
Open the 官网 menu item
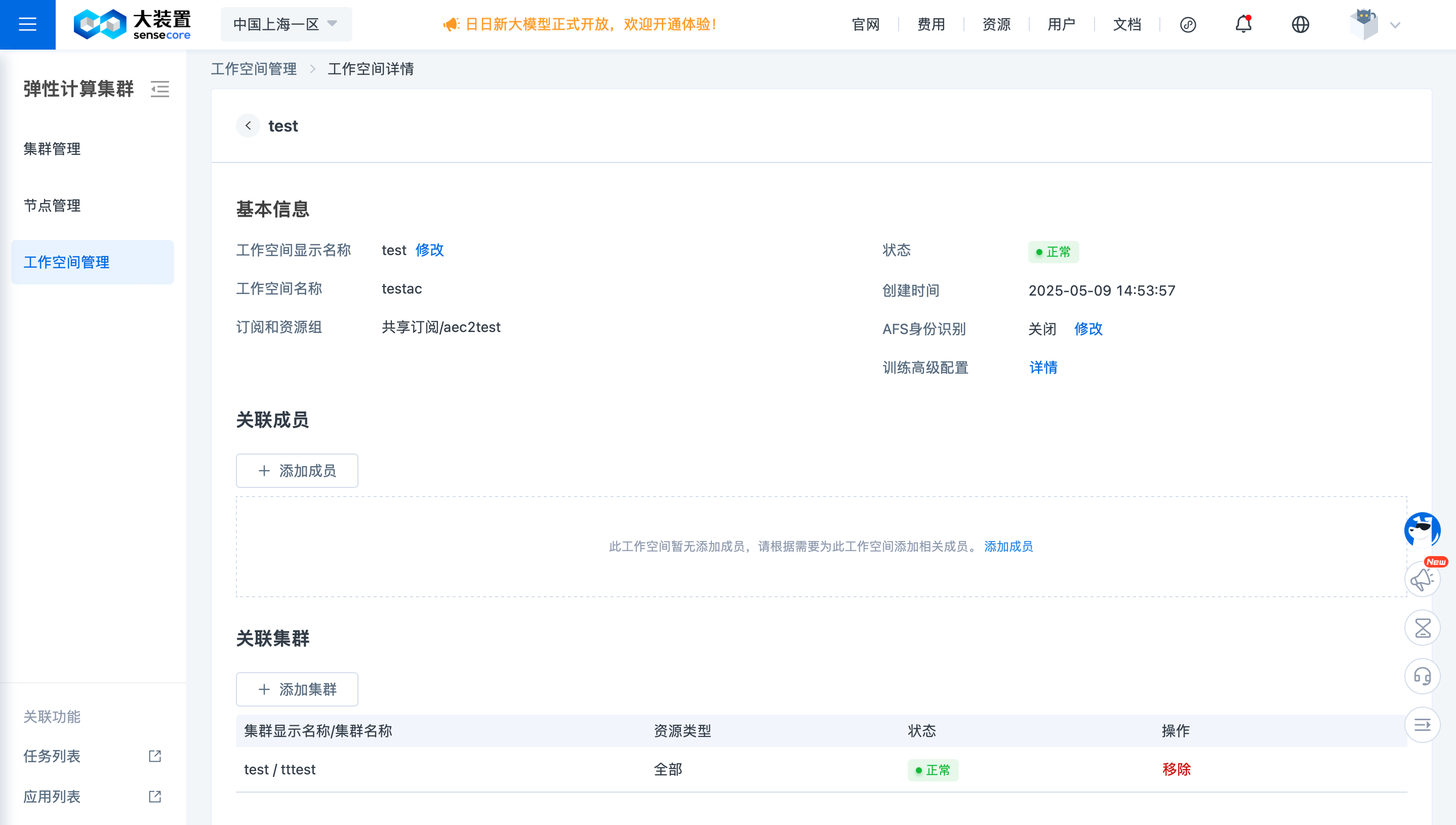click(865, 24)
